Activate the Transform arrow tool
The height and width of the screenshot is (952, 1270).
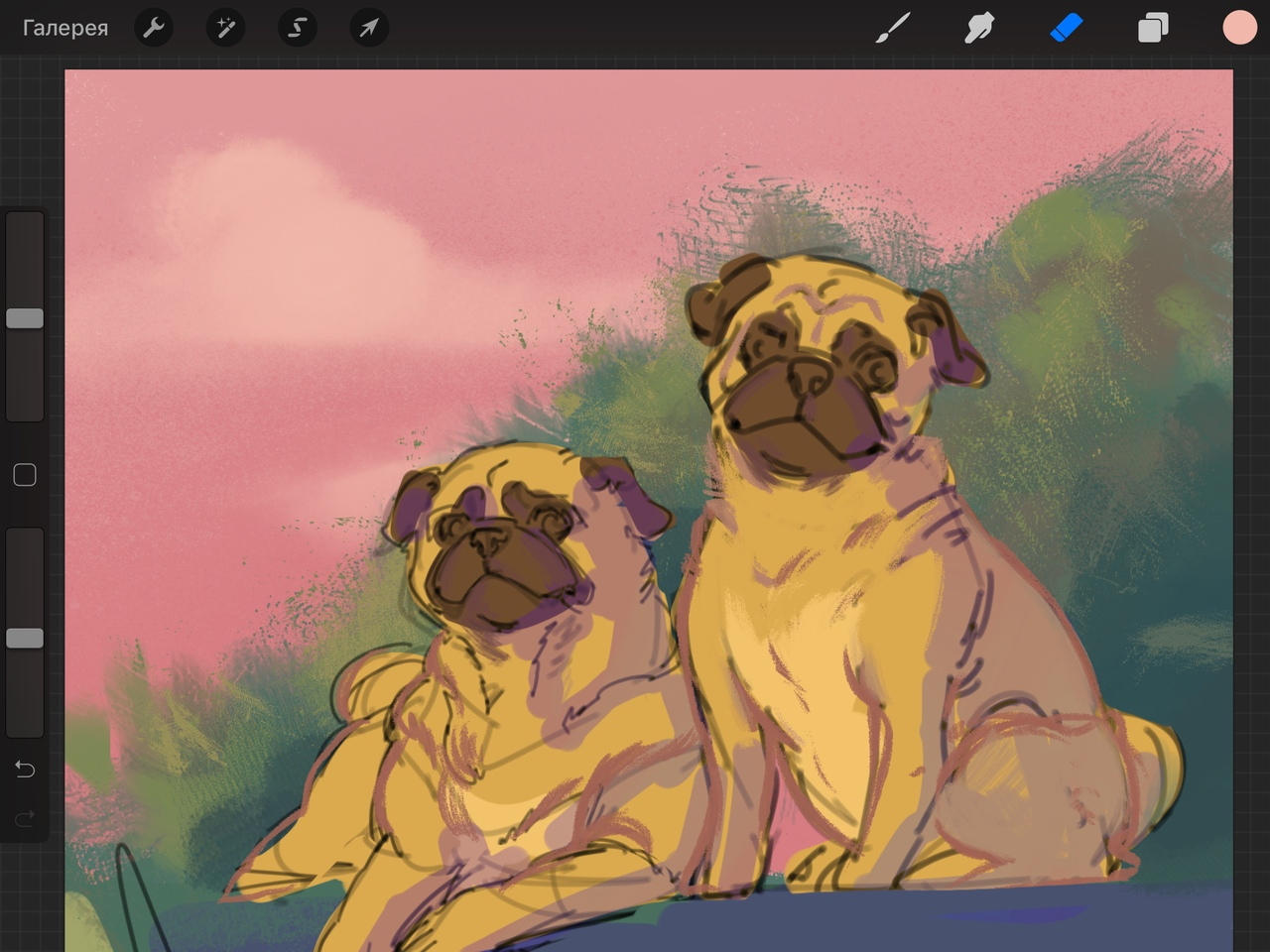click(369, 28)
